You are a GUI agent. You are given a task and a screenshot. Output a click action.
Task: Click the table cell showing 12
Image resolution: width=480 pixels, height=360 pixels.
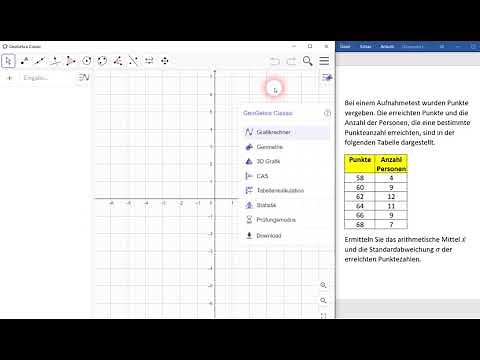391,197
